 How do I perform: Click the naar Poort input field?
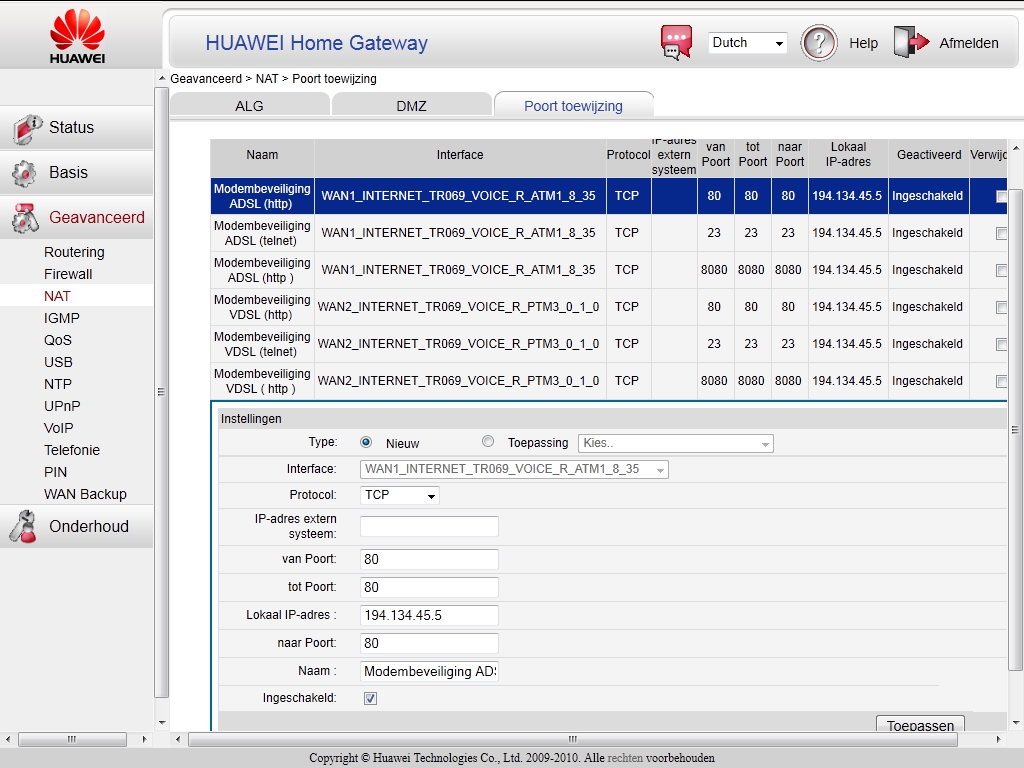point(429,643)
